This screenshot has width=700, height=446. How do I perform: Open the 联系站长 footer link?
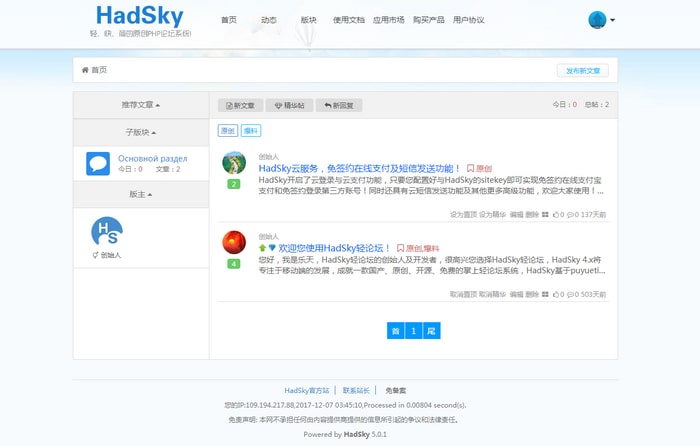[356, 391]
